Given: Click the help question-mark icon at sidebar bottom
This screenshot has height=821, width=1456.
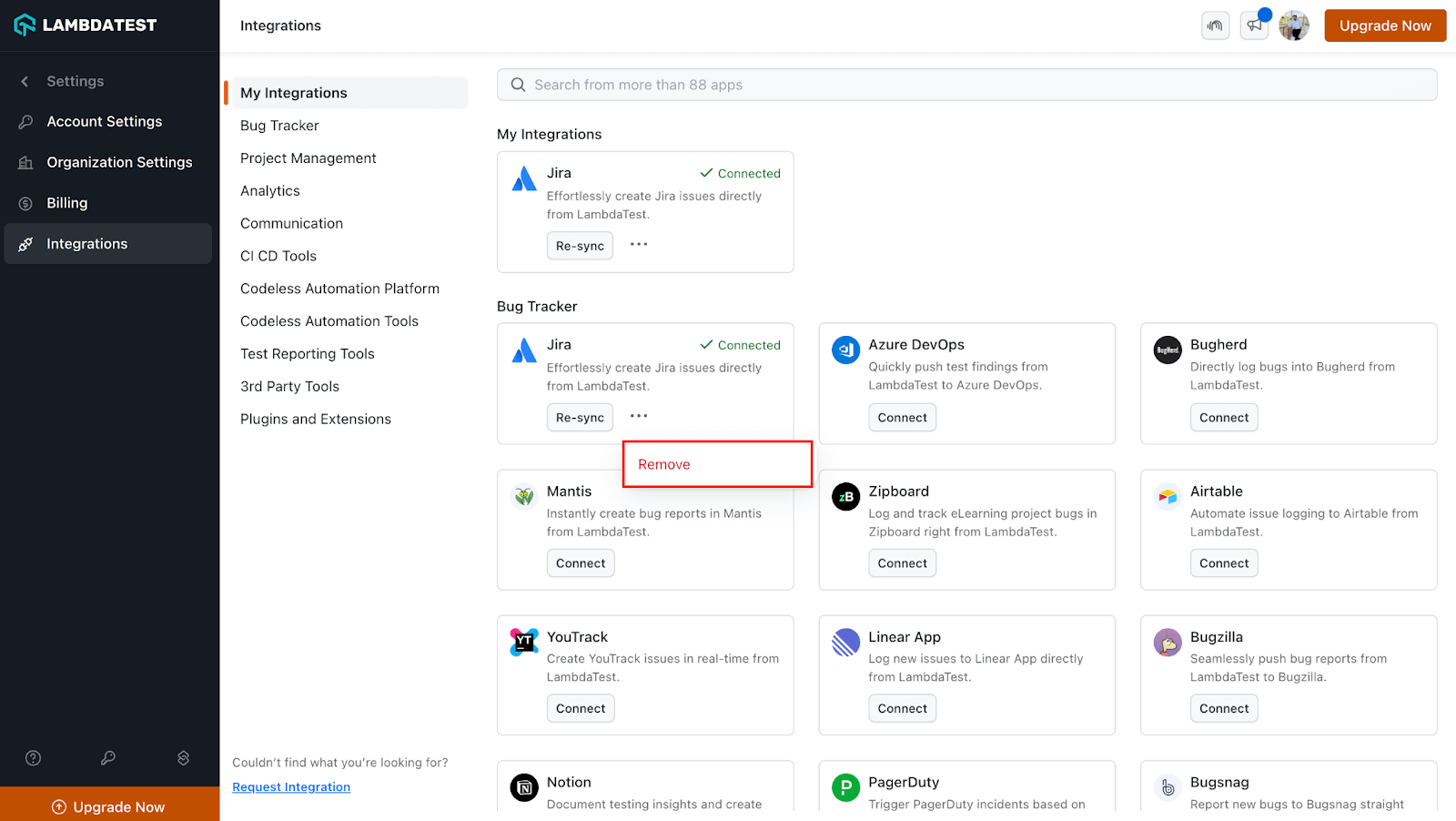Looking at the screenshot, I should tap(33, 757).
